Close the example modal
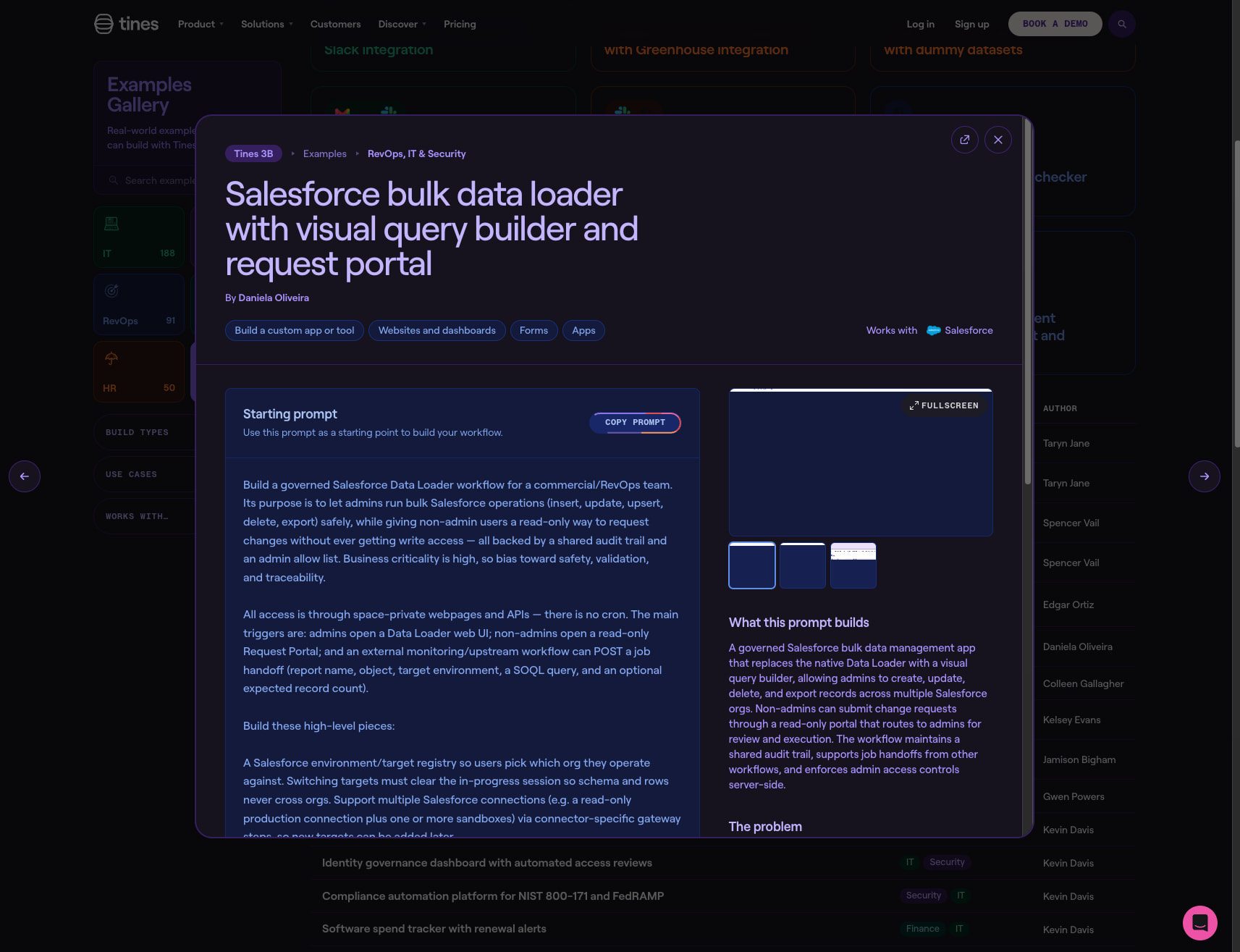The image size is (1240, 952). click(998, 140)
